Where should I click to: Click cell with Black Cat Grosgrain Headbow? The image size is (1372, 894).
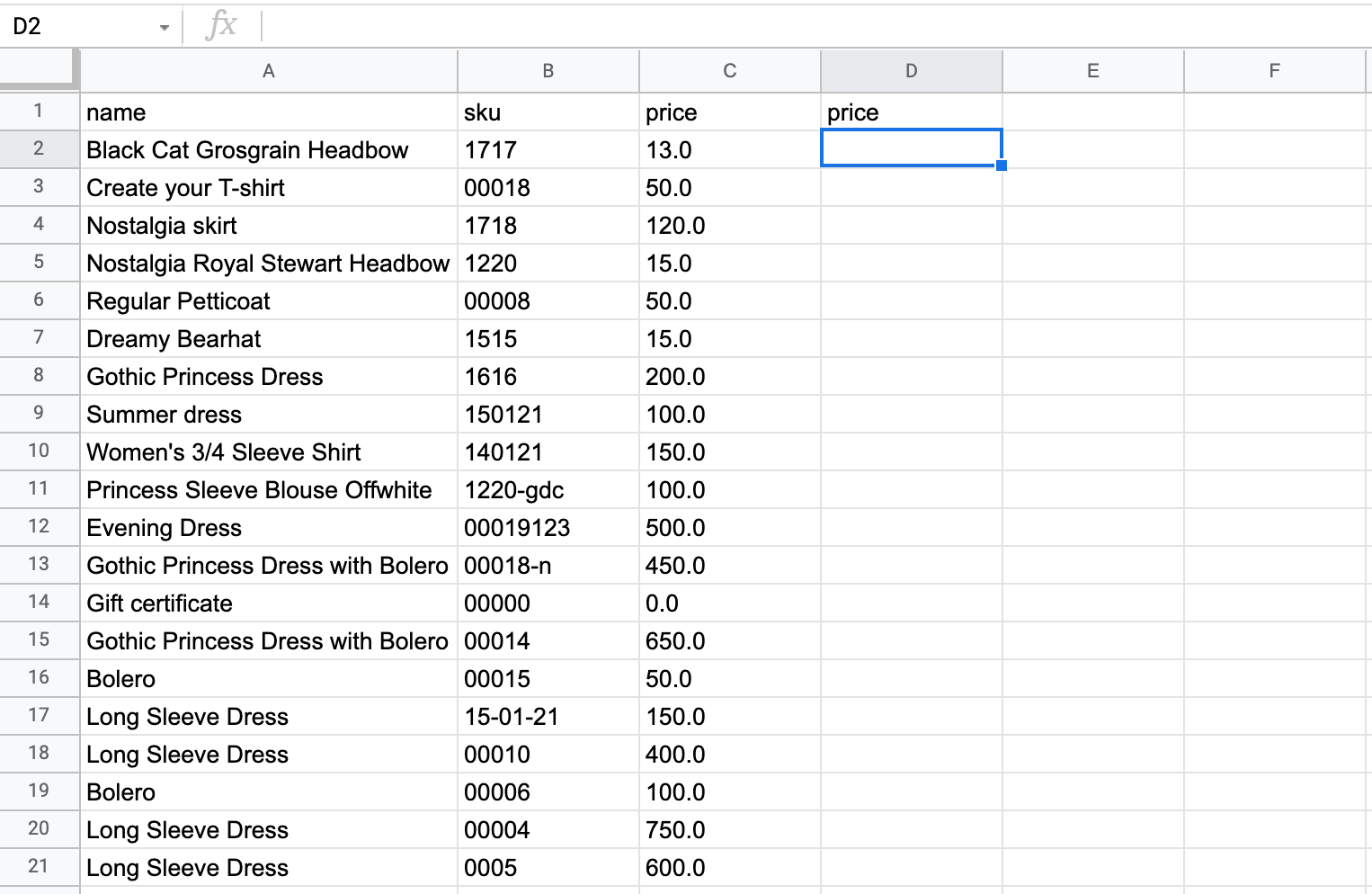tap(268, 150)
